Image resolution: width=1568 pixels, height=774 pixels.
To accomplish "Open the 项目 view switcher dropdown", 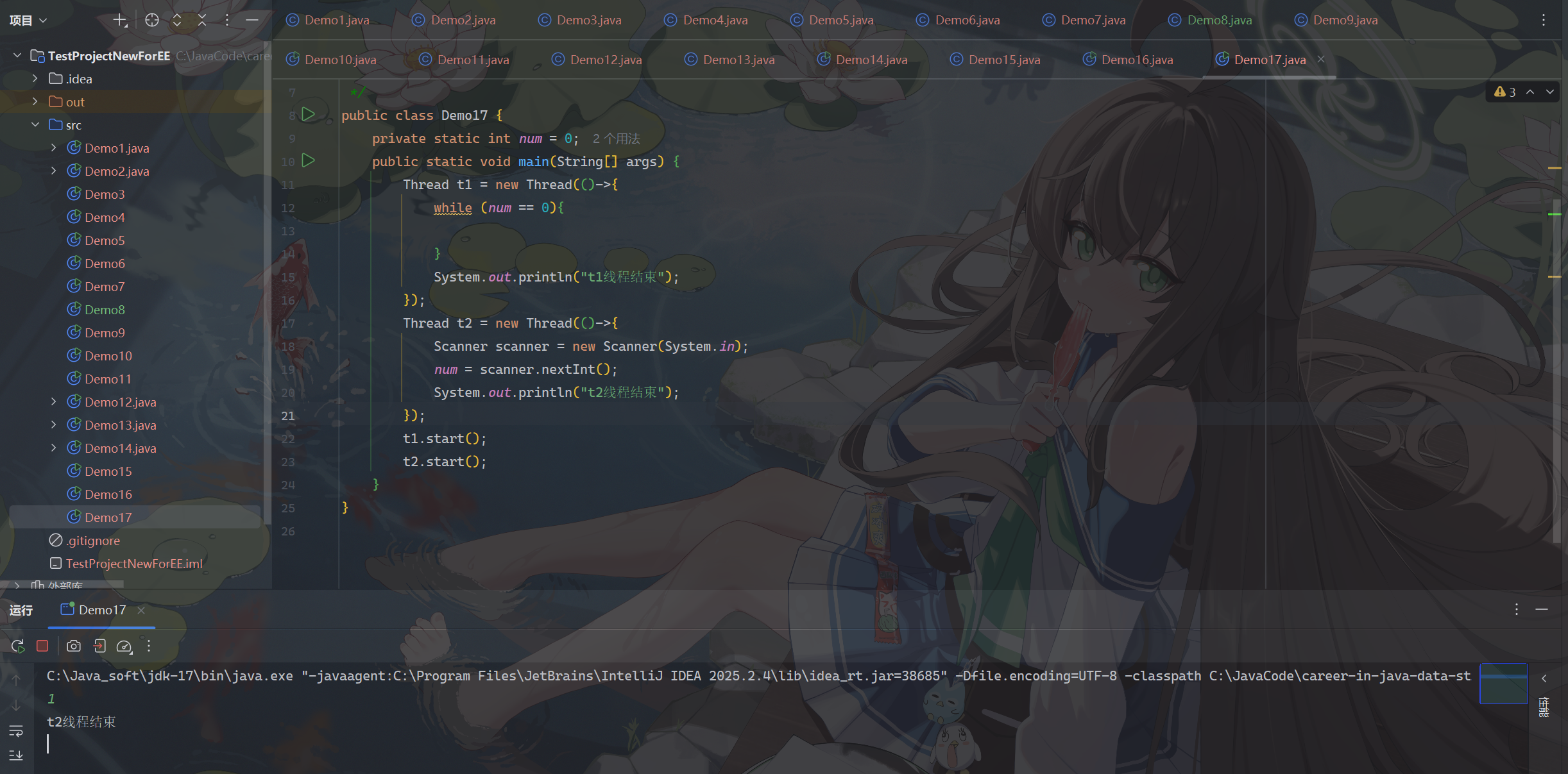I will point(28,20).
